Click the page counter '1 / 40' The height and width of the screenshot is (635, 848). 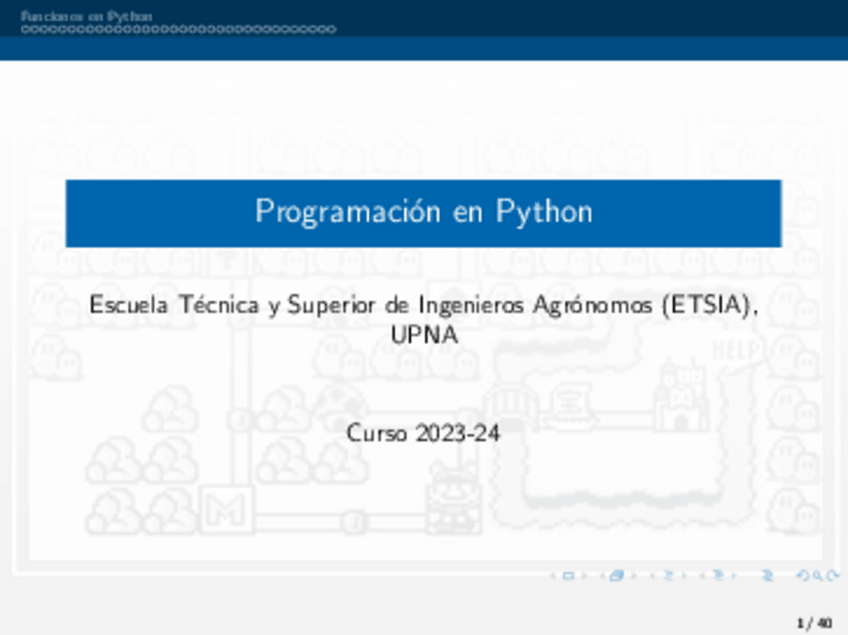tap(813, 623)
